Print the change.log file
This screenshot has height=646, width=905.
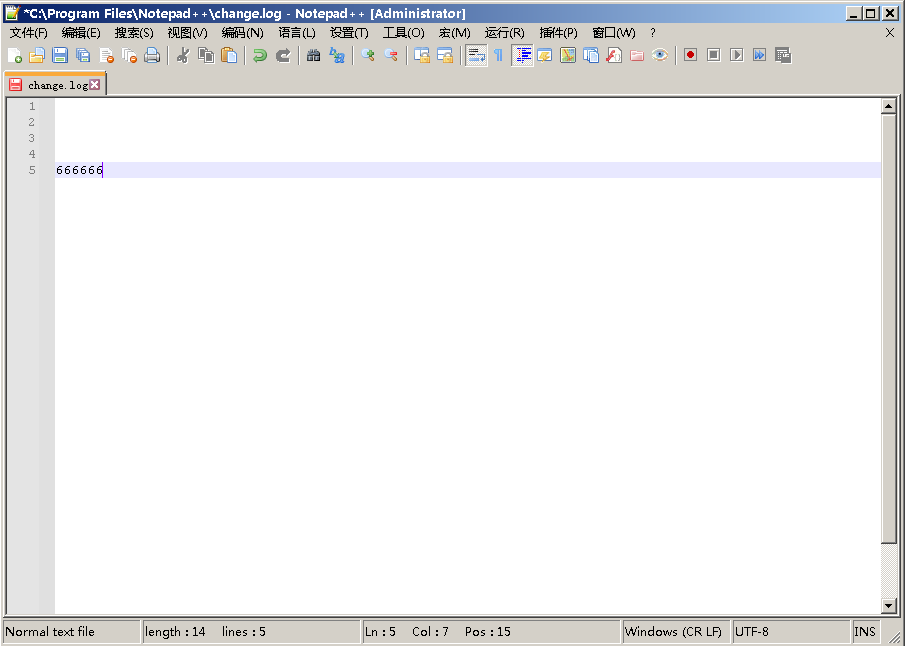(x=152, y=55)
